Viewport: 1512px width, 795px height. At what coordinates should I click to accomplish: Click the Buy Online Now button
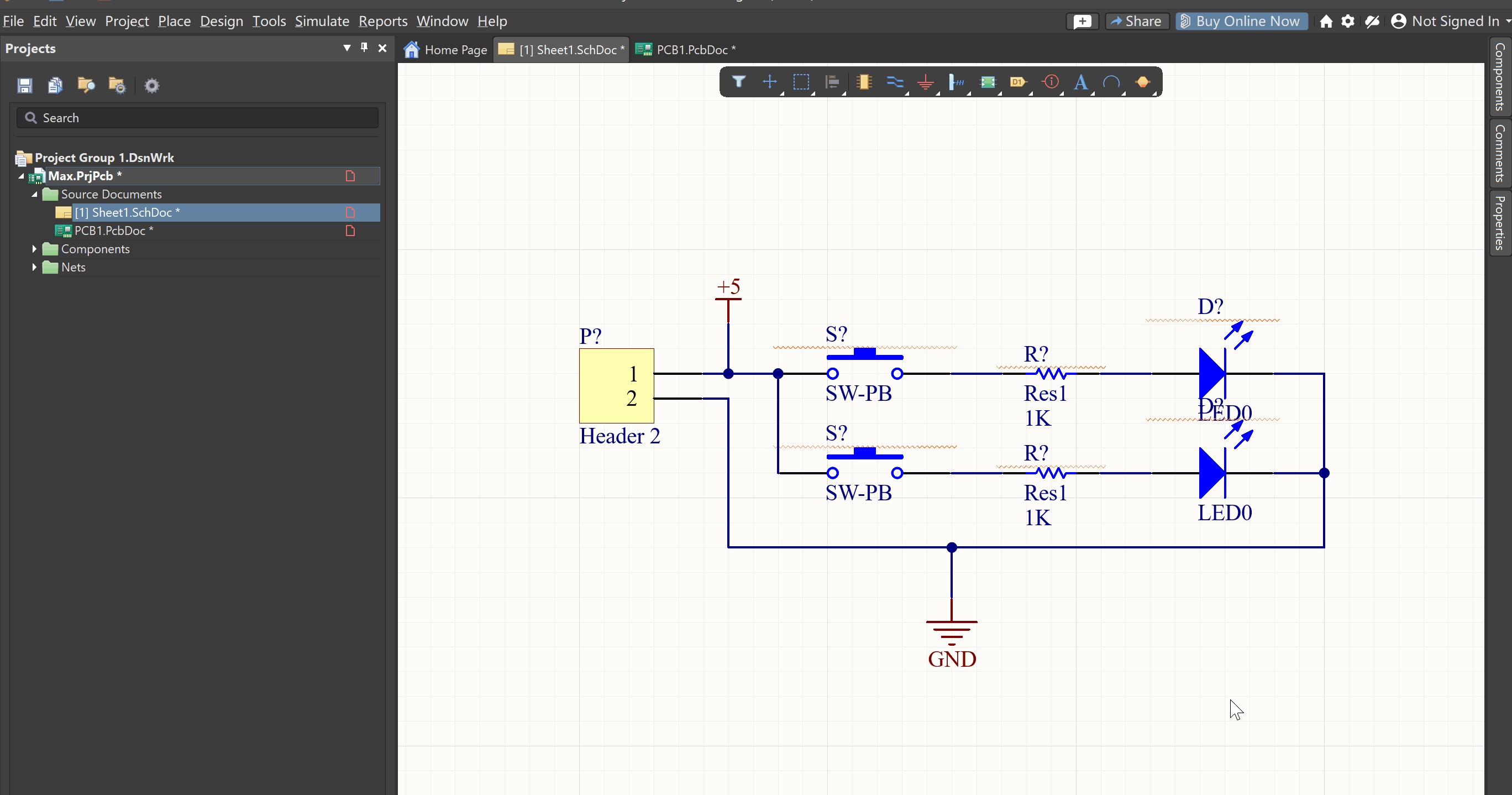[1241, 21]
